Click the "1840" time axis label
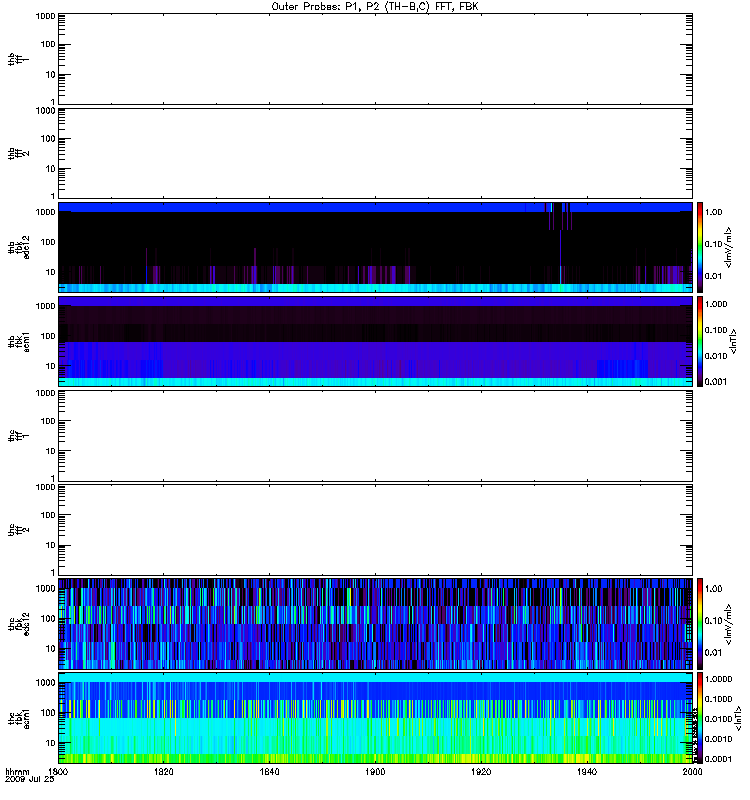This screenshot has height=800, width=750. tap(269, 771)
